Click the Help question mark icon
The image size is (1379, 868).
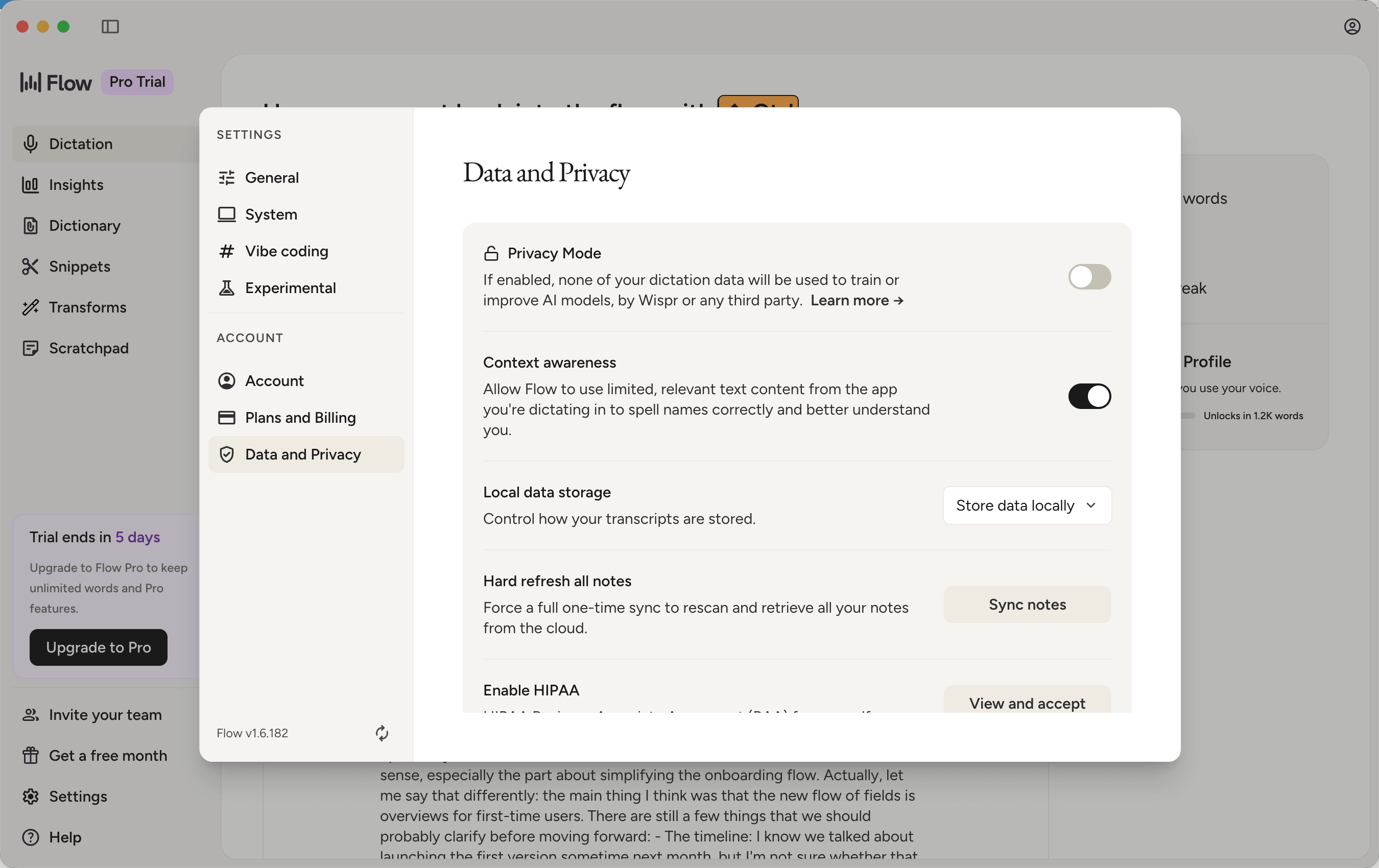coord(30,837)
